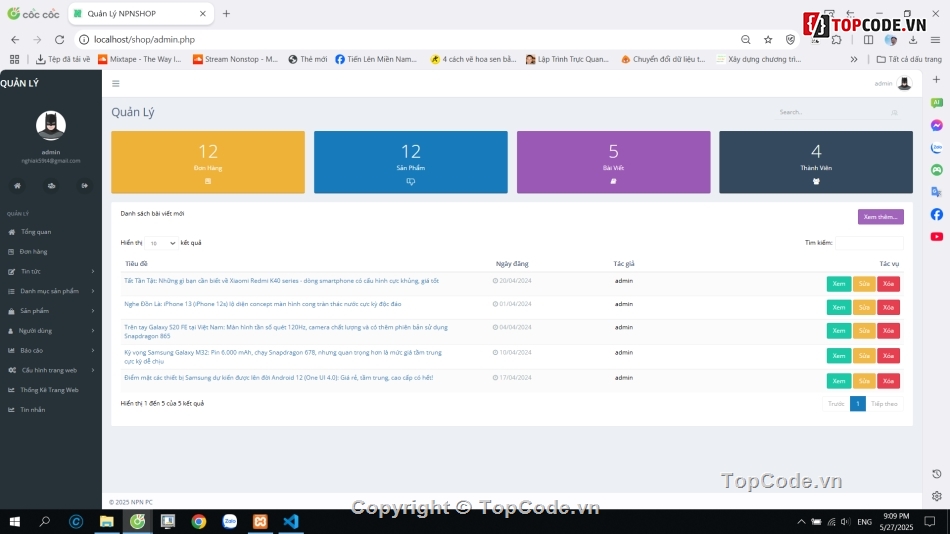The width and height of the screenshot is (950, 534).
Task: Open Messenger in Cốc Cốc side panel
Action: pyautogui.click(x=937, y=125)
